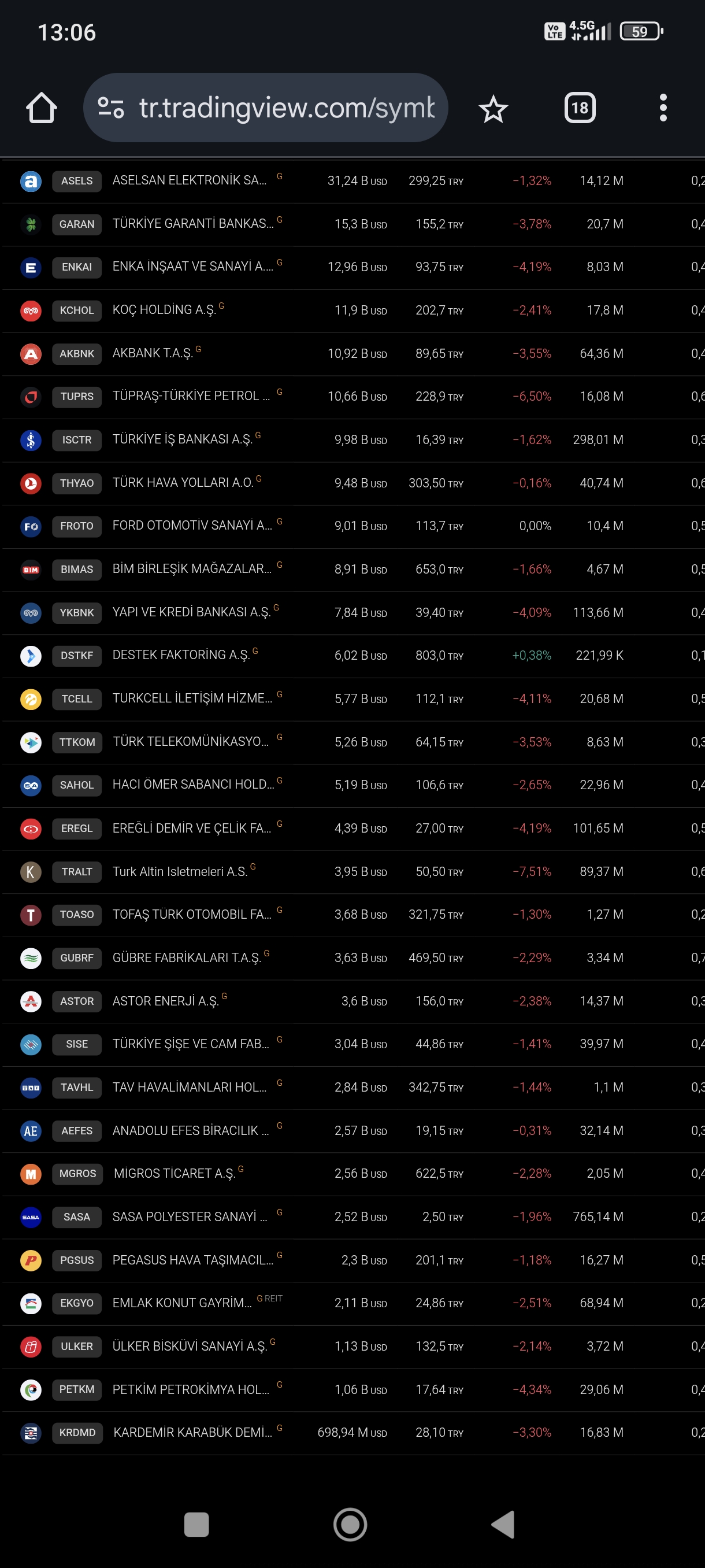Tap the Turkcell yellow logo icon
705x1568 pixels.
click(31, 699)
